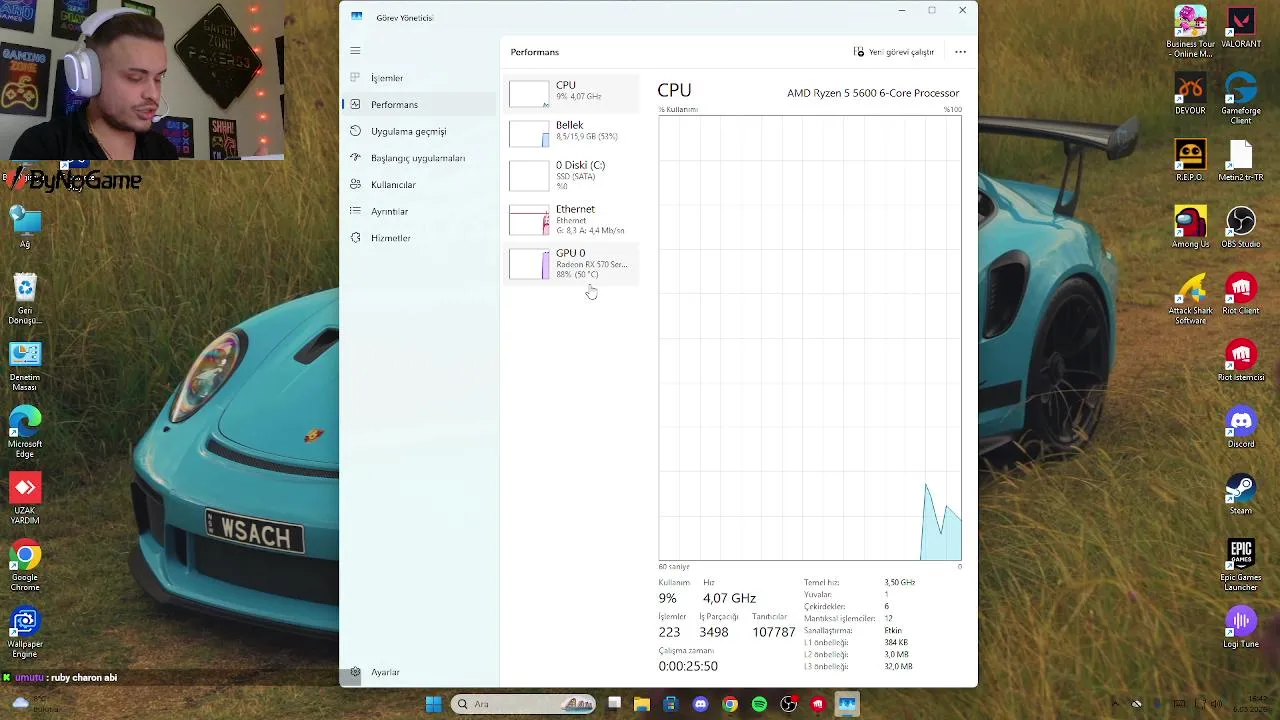
Task: Open Gameforge Client desktop shortcut
Action: pos(1241,99)
